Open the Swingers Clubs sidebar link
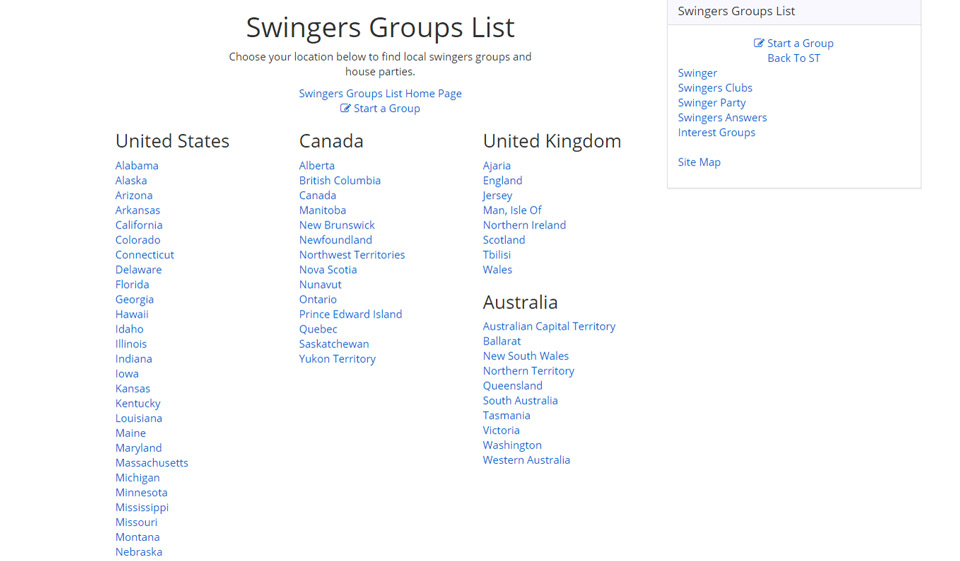The image size is (960, 561). pos(714,88)
